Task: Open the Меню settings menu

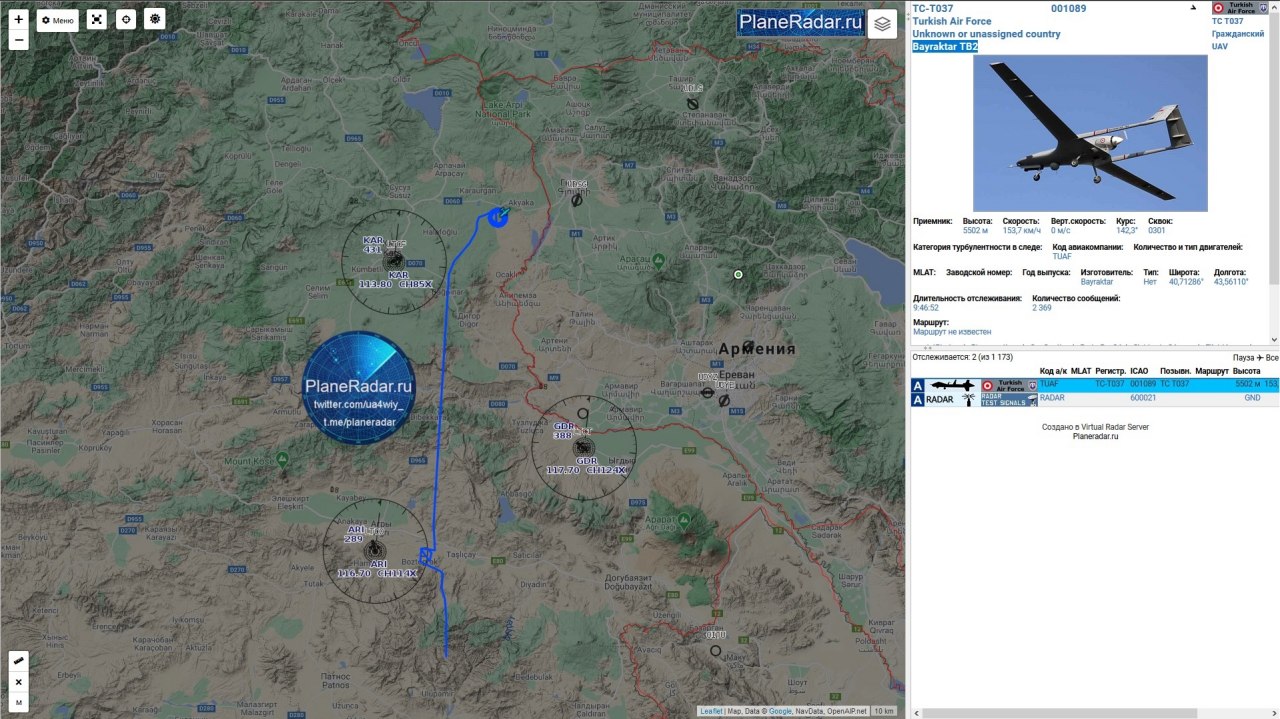Action: point(57,20)
